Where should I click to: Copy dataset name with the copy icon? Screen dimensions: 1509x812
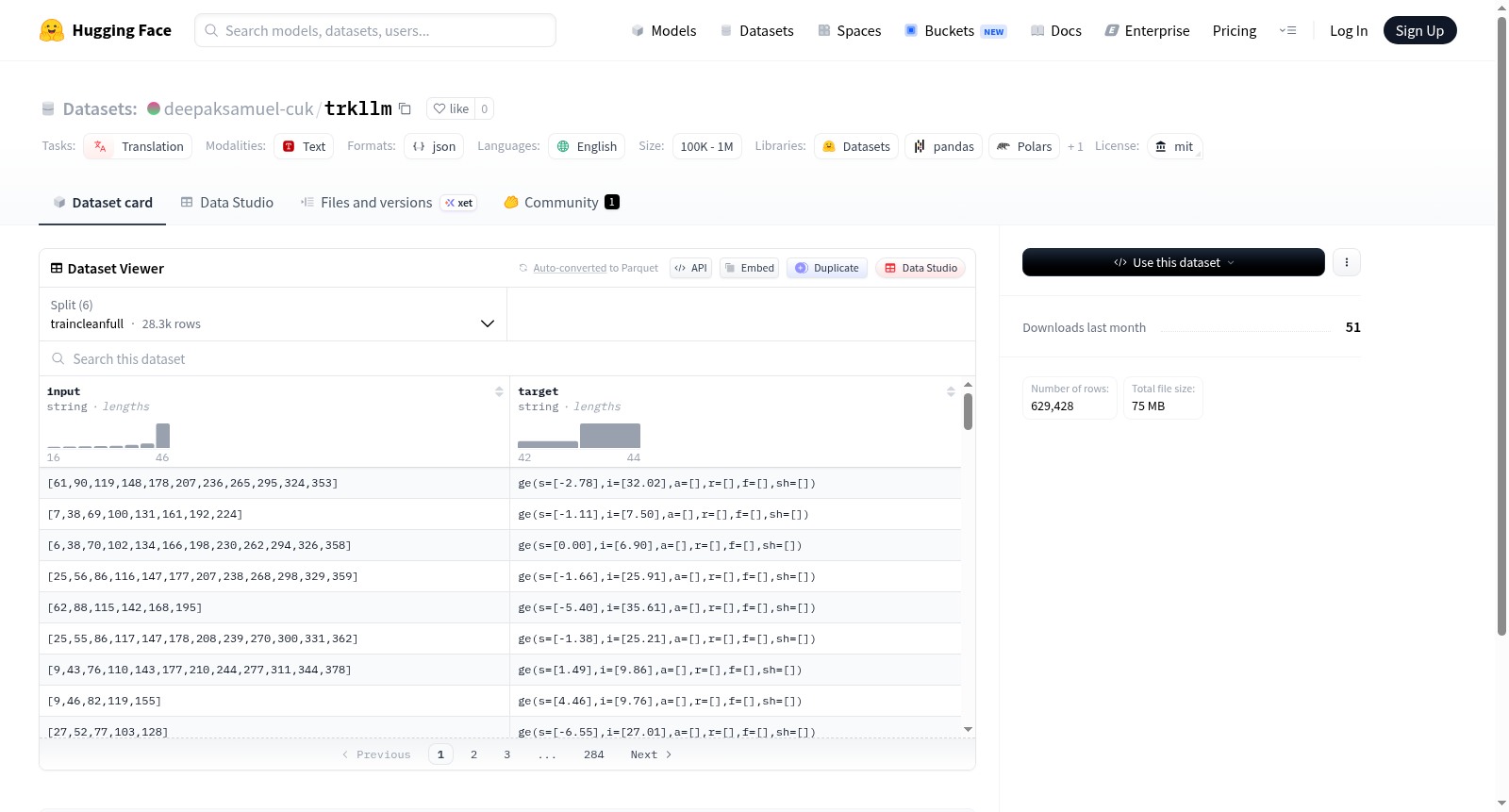click(x=405, y=108)
